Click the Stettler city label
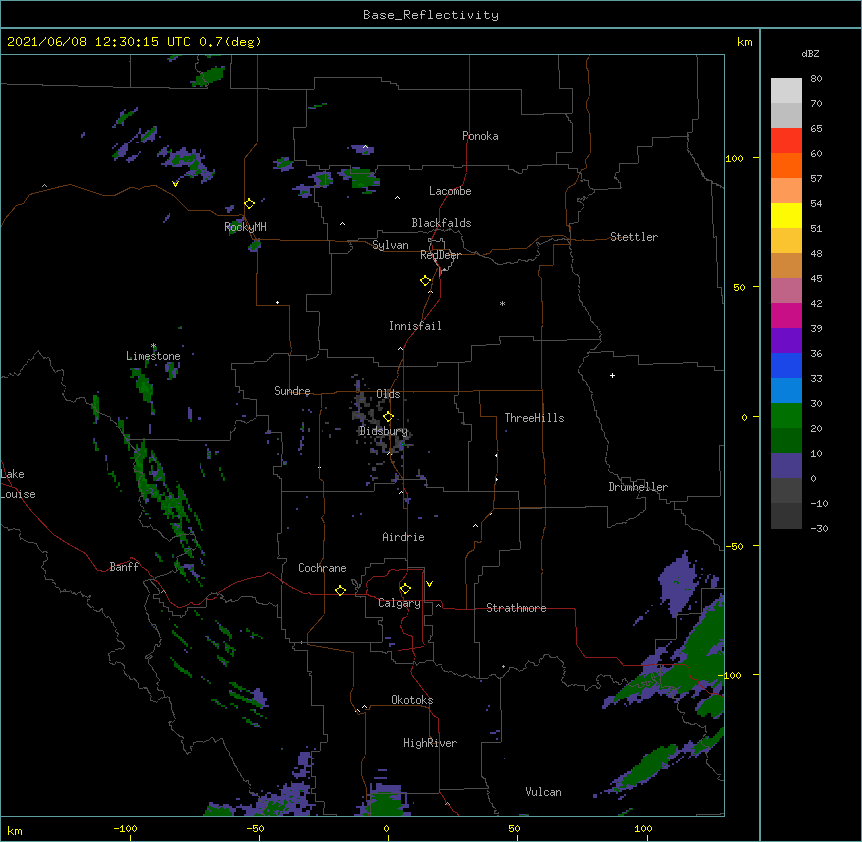Viewport: 862px width, 842px height. pos(634,237)
